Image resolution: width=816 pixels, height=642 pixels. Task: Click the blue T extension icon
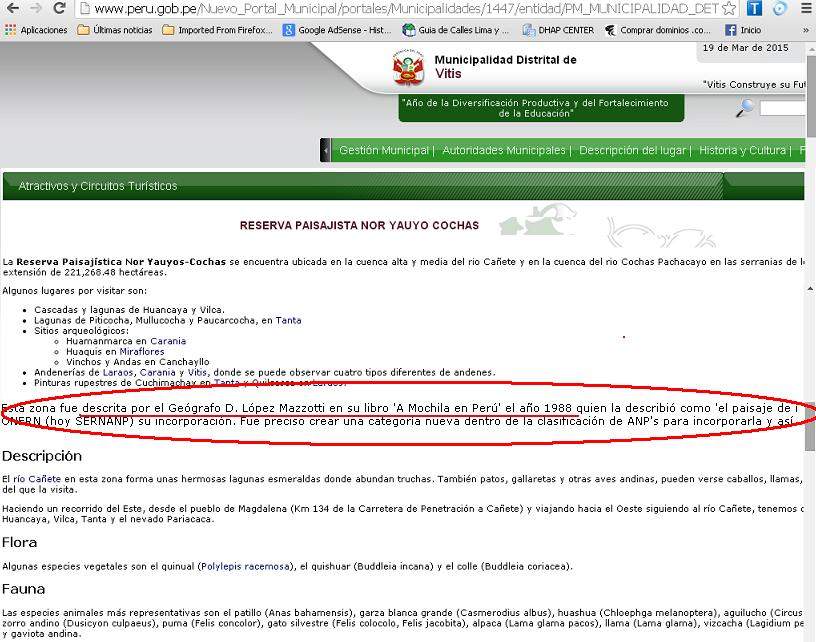click(x=754, y=9)
